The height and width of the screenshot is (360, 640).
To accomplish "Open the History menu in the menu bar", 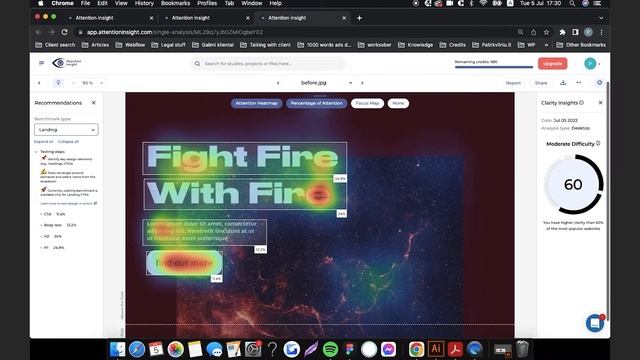I will point(144,3).
